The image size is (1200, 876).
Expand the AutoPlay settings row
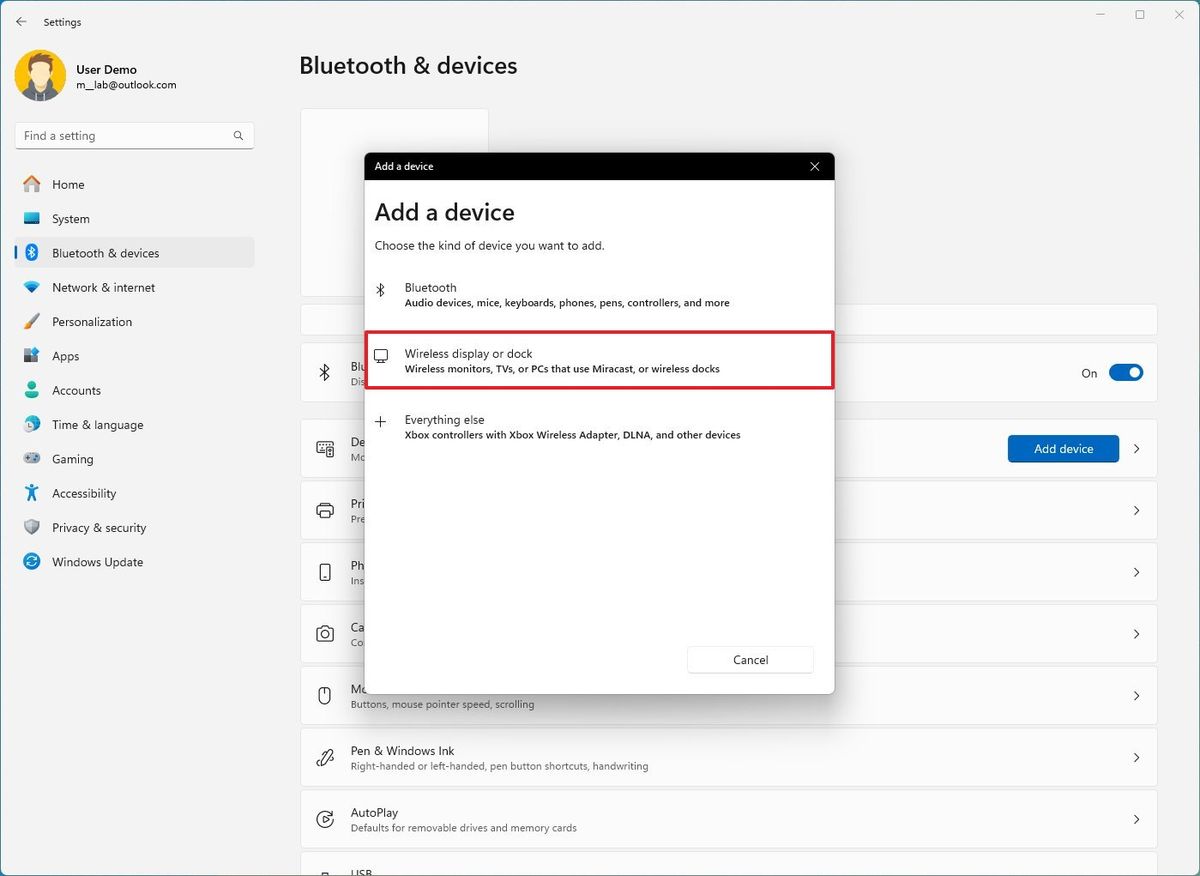click(x=730, y=818)
